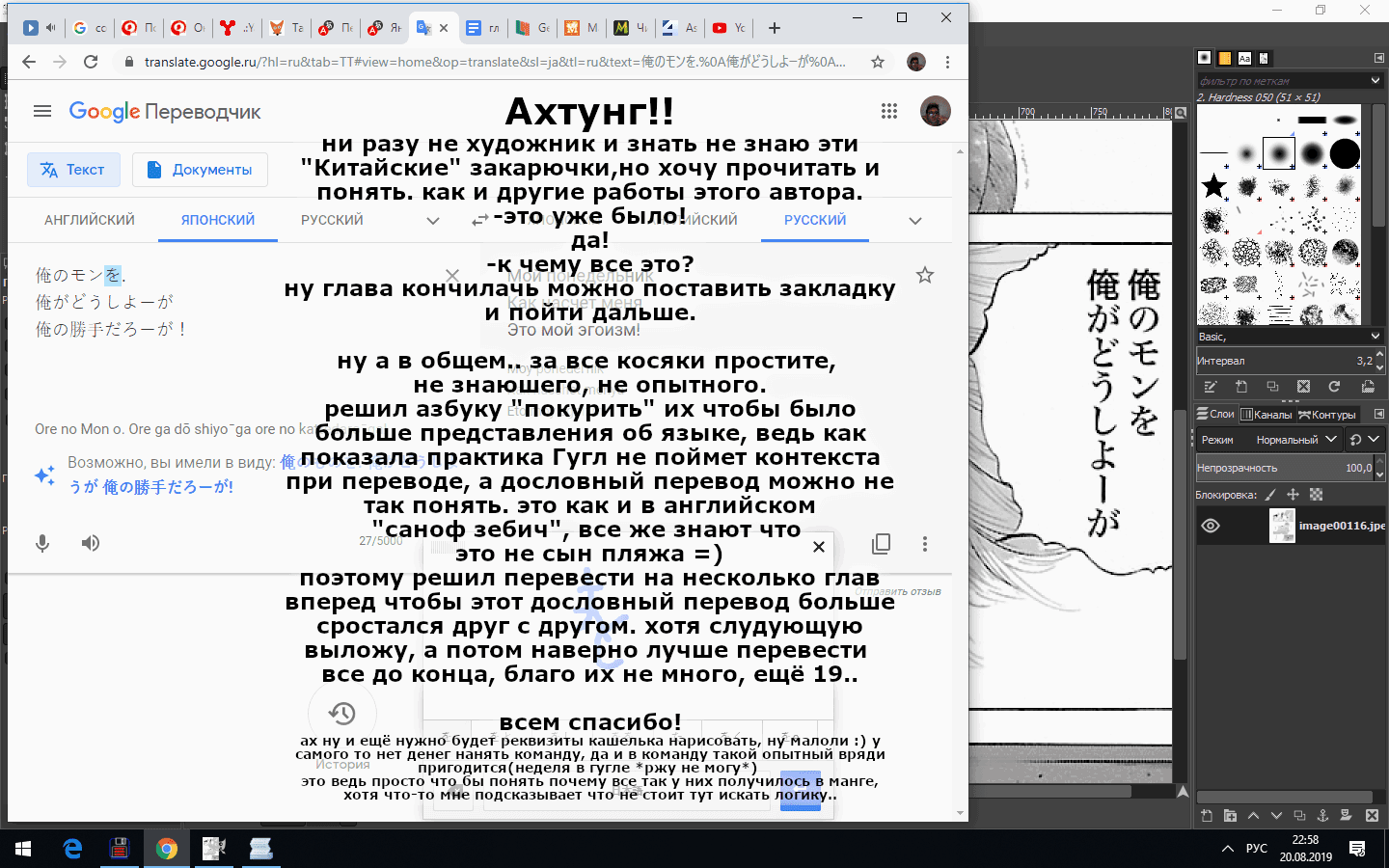Screen dimensions: 1389x868
Task: Toggle lock pixels (brush icon) beside Блокировка
Action: 1270,495
